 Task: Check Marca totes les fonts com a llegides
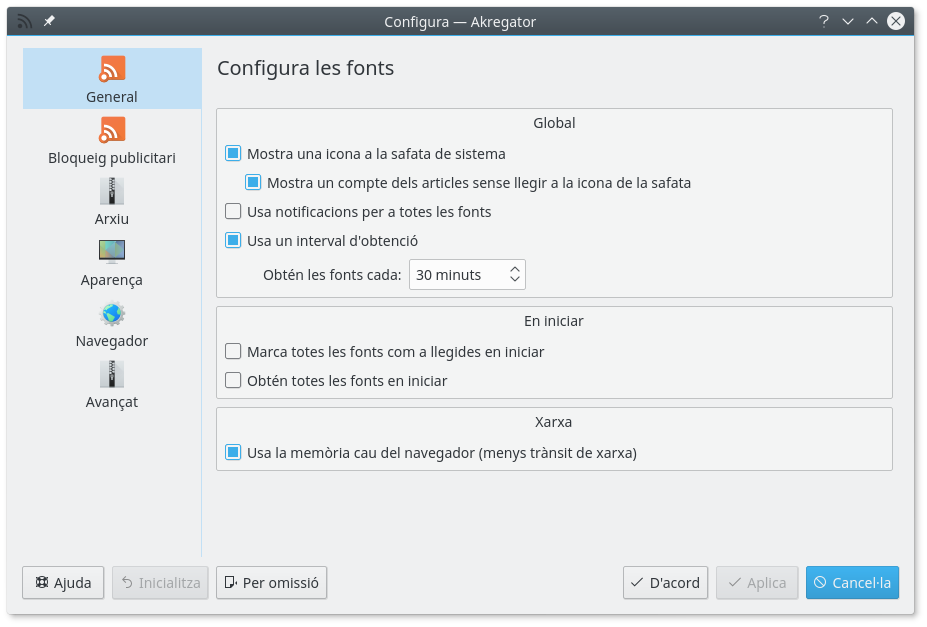(x=233, y=352)
